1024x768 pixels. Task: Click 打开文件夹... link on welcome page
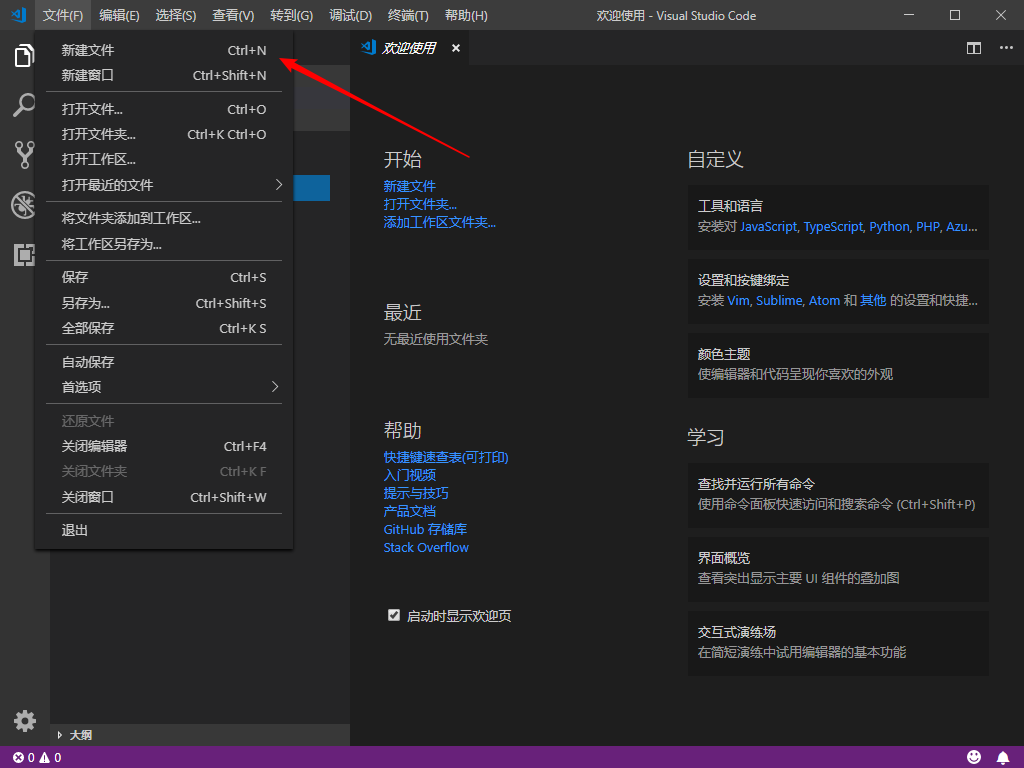(x=420, y=204)
